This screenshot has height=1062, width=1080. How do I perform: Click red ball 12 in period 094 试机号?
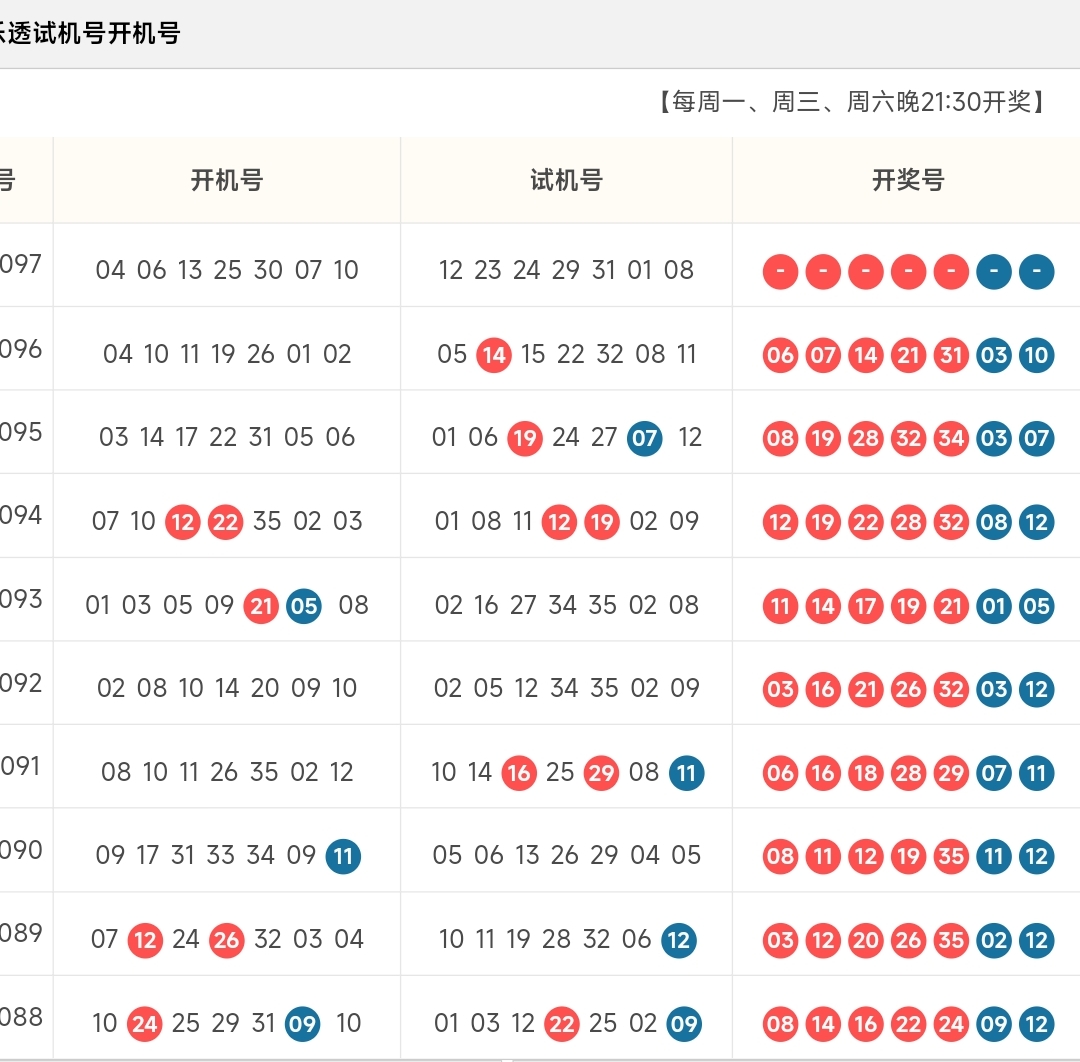559,522
